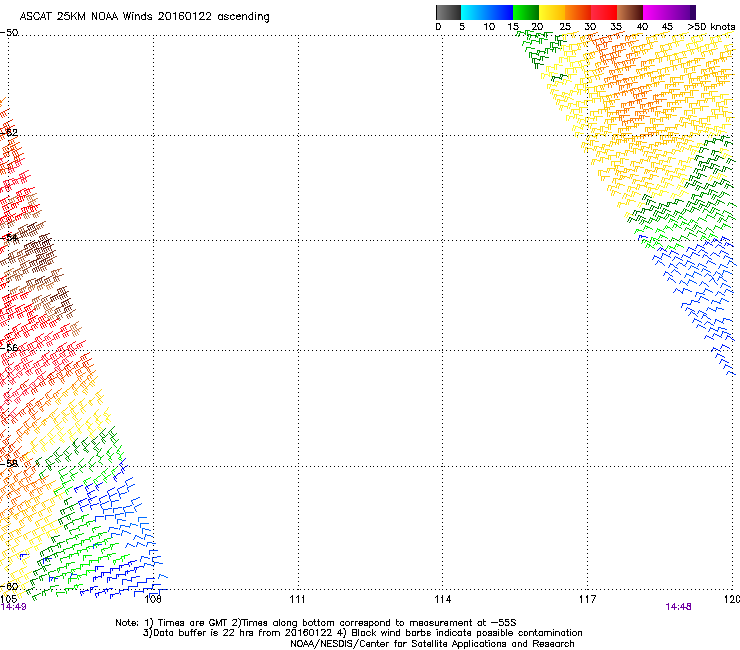Viewport: 740px width, 650px height.
Task: Click the chart title "ASCAT 25KM NOAA Winds 20160122 ascending"
Action: tap(144, 17)
